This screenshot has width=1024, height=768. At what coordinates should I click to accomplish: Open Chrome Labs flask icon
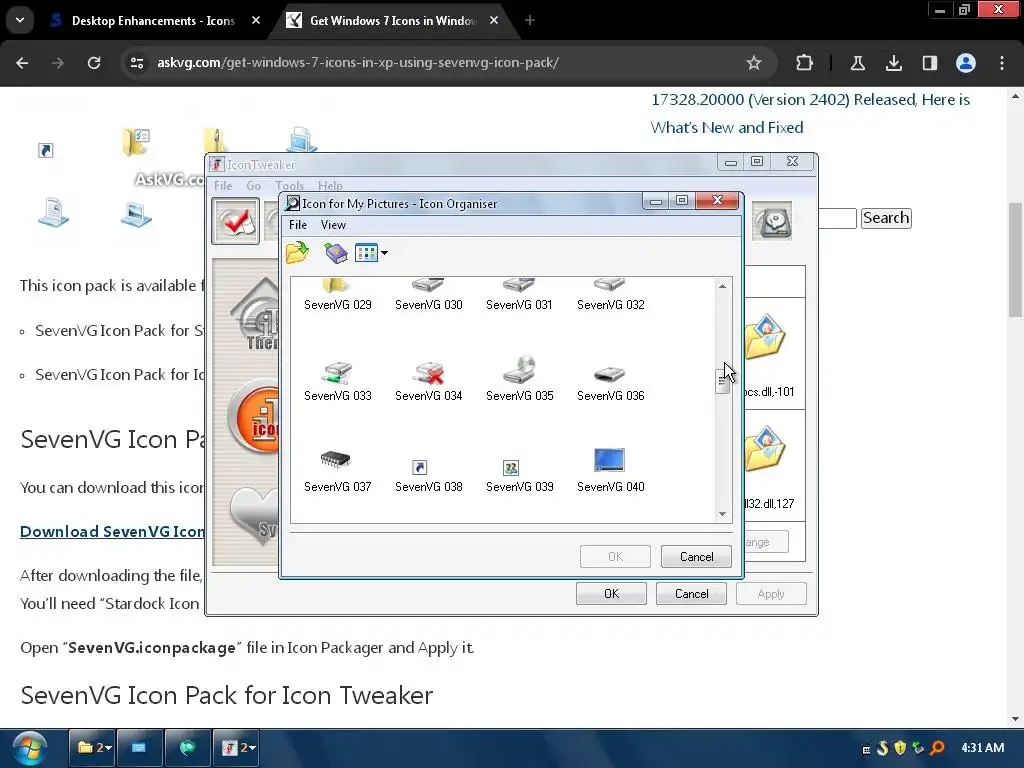[857, 63]
